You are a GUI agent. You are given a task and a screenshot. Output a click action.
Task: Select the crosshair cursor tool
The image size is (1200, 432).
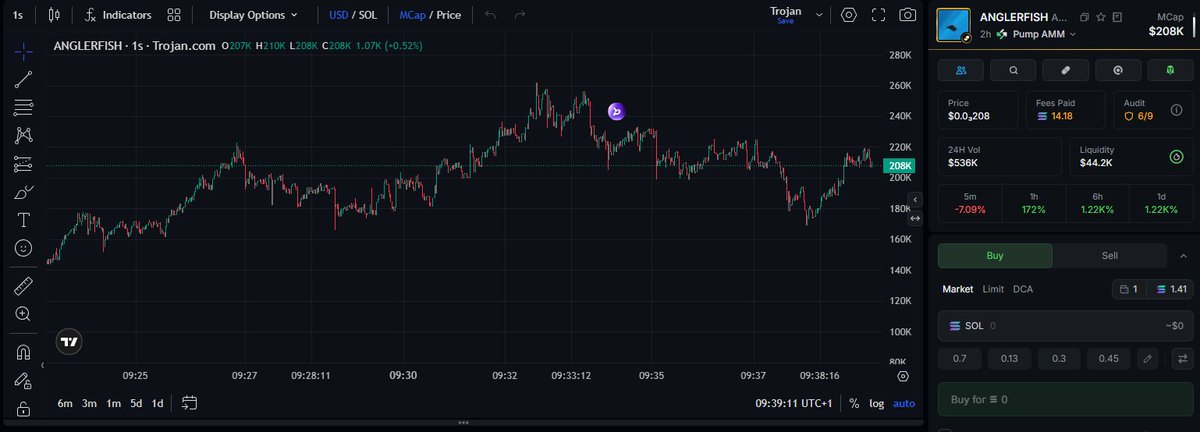coord(23,51)
